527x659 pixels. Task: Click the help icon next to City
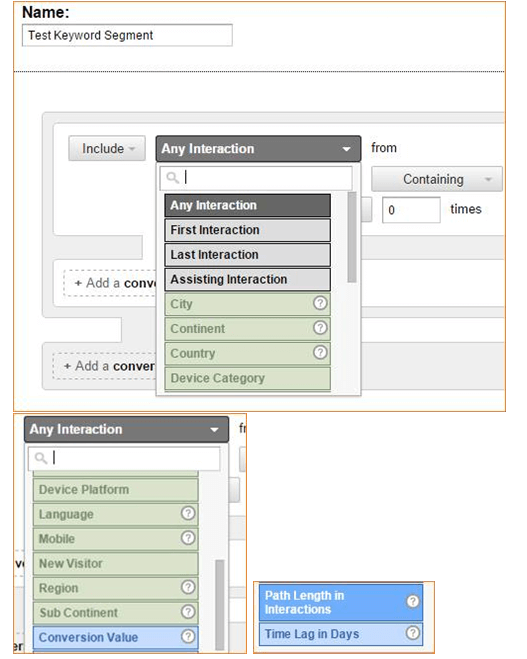click(x=320, y=303)
